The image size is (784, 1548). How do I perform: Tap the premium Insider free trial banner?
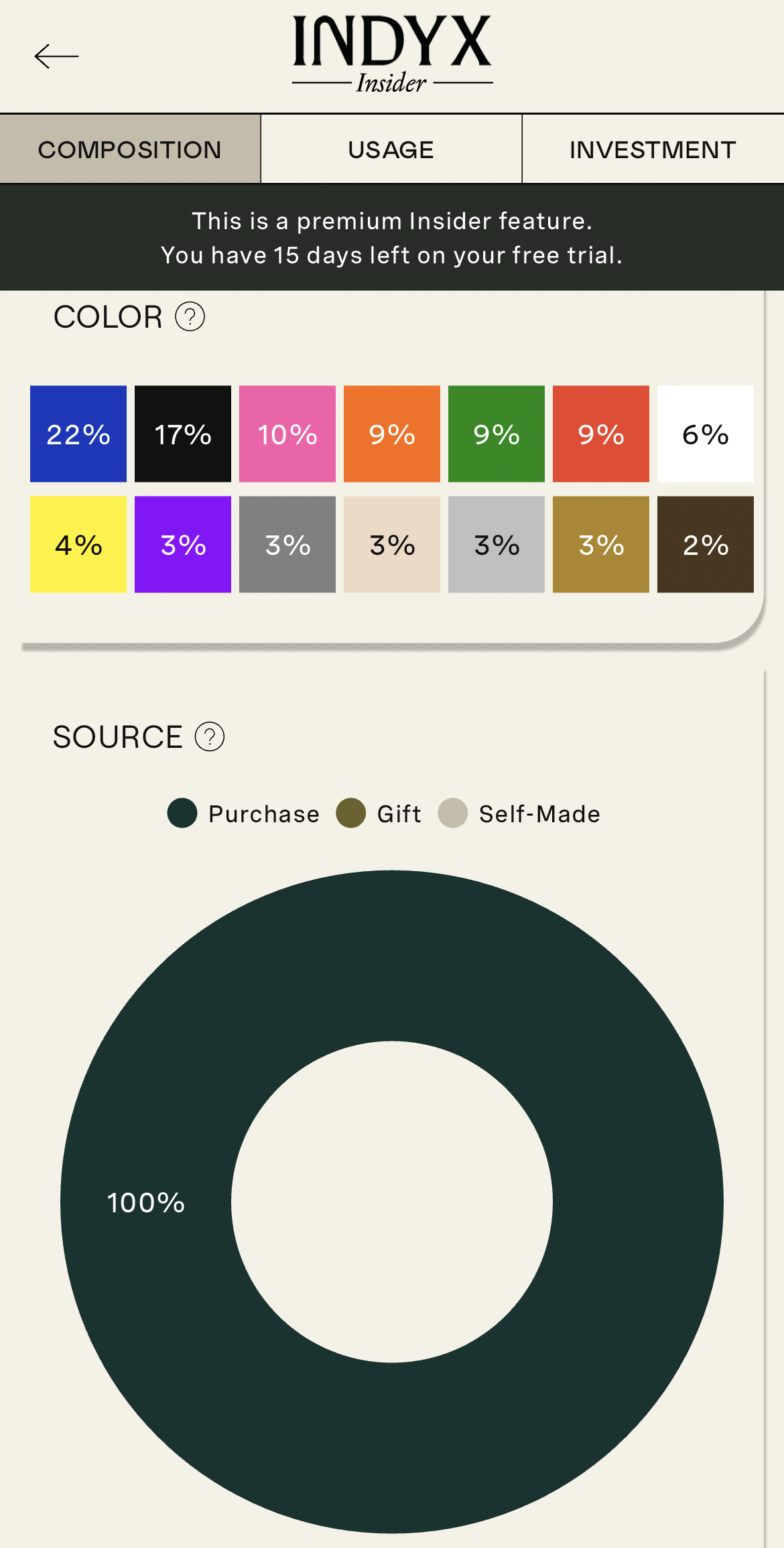(392, 238)
